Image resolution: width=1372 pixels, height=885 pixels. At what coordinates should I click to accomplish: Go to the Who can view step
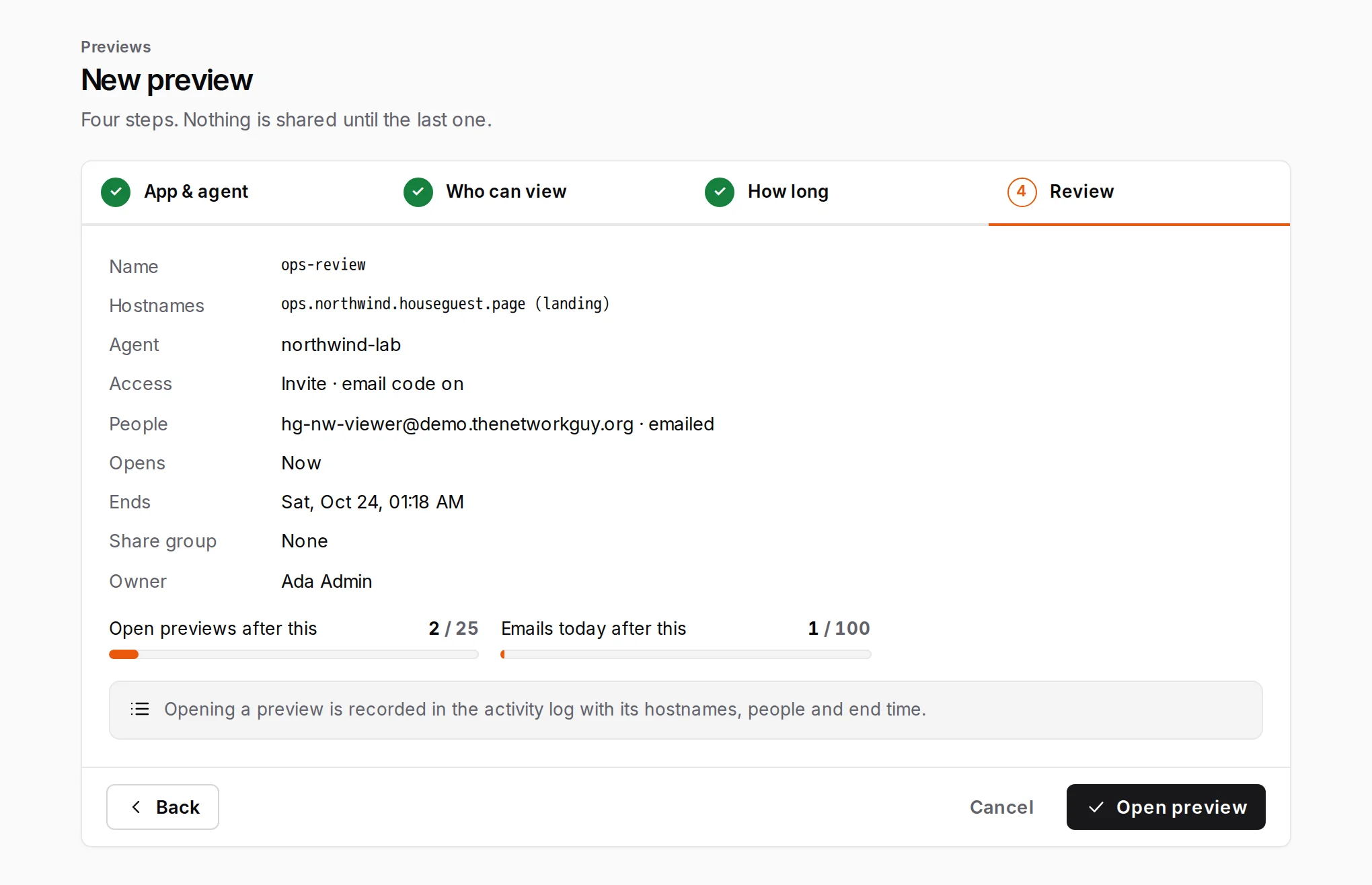(x=535, y=192)
